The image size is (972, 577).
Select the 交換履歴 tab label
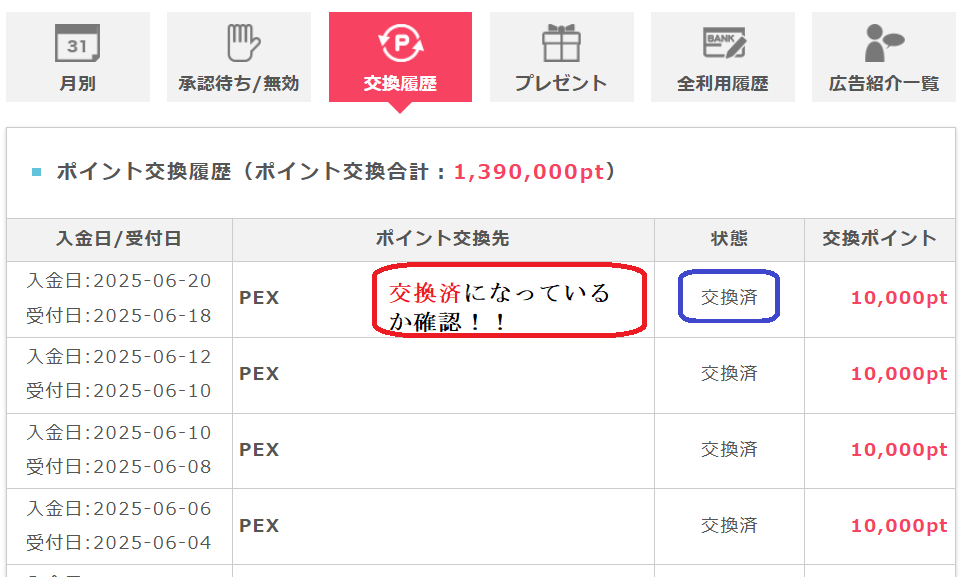400,83
